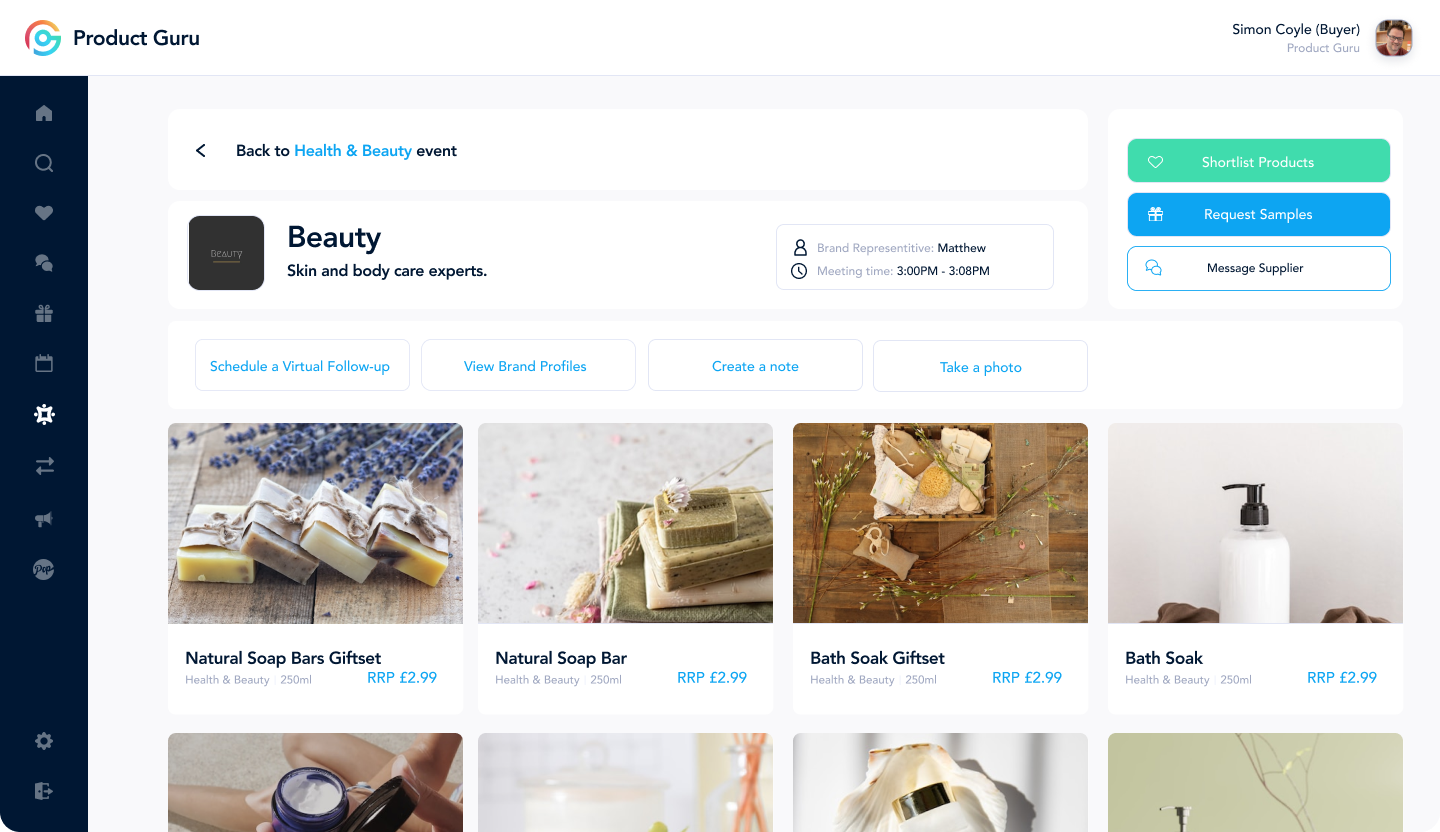Image resolution: width=1440 pixels, height=832 pixels.
Task: Open the megaphone announcements sidebar icon
Action: pos(44,519)
